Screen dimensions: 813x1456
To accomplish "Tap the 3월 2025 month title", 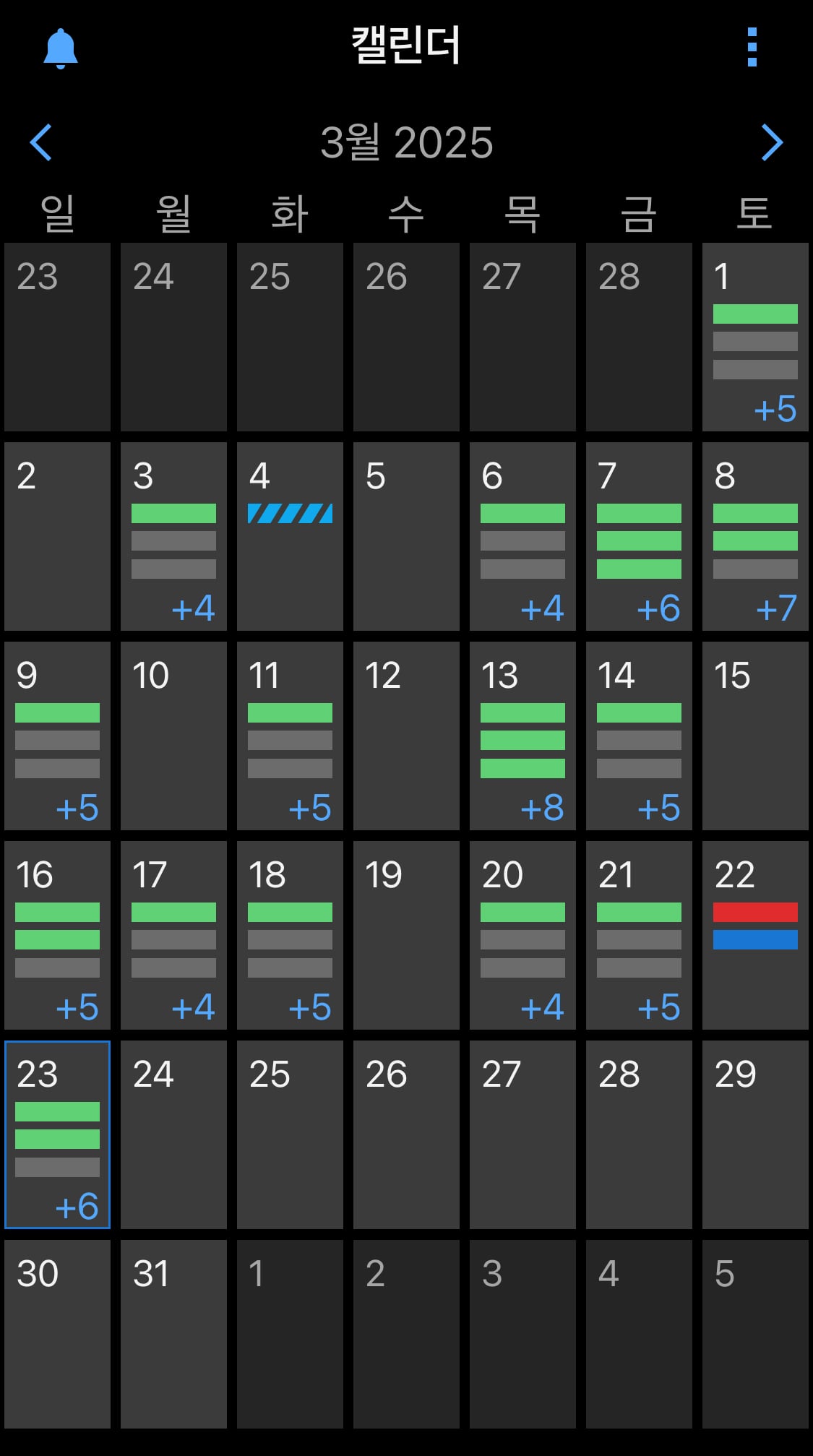I will (406, 142).
